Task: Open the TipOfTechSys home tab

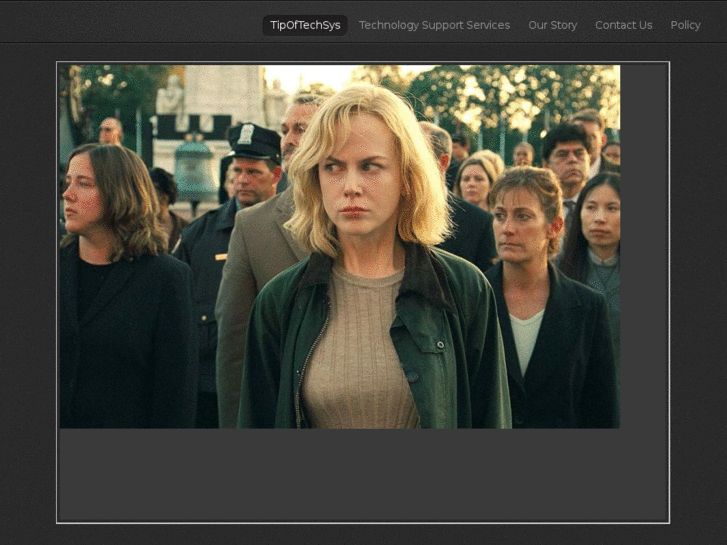Action: pos(305,26)
